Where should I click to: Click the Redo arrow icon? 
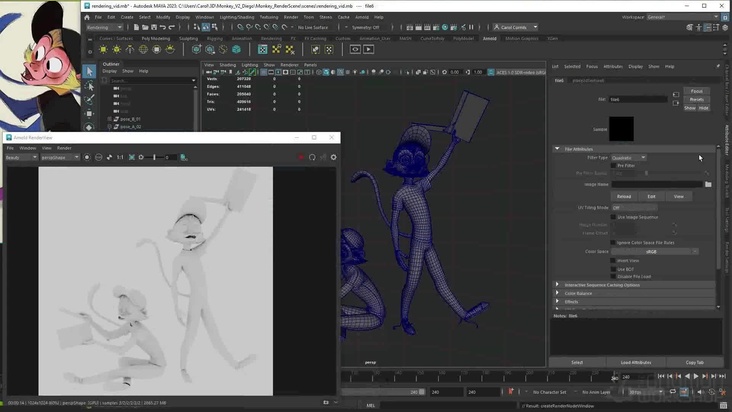171,28
